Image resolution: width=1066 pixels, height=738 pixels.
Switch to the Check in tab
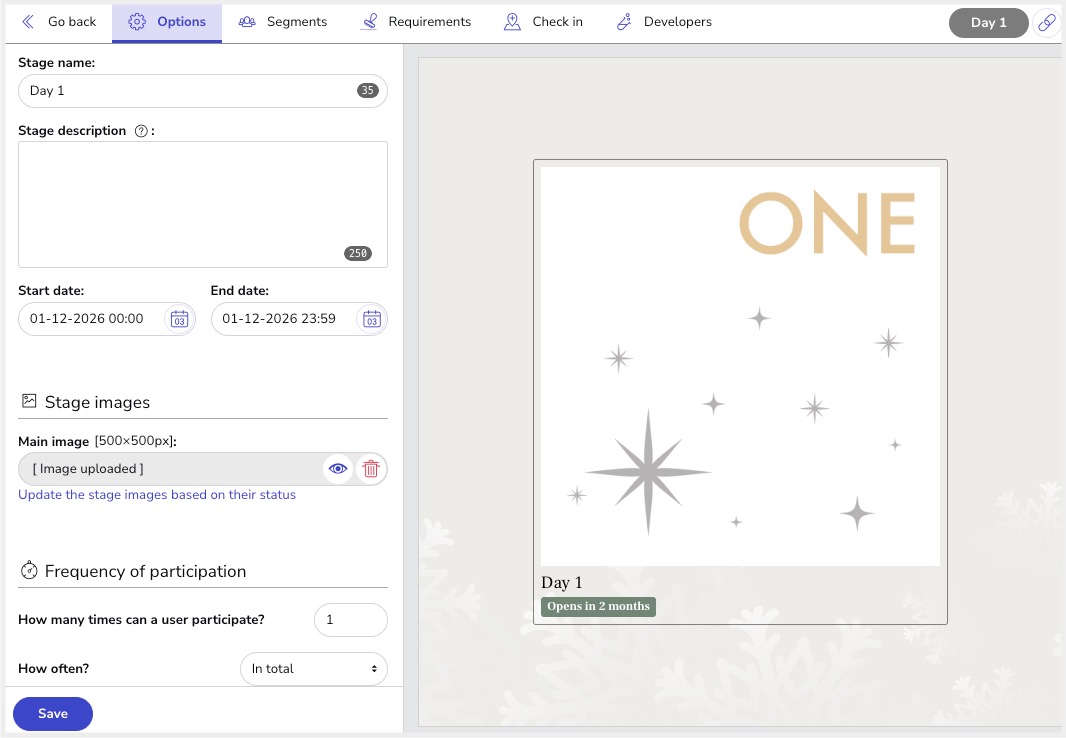pyautogui.click(x=543, y=22)
